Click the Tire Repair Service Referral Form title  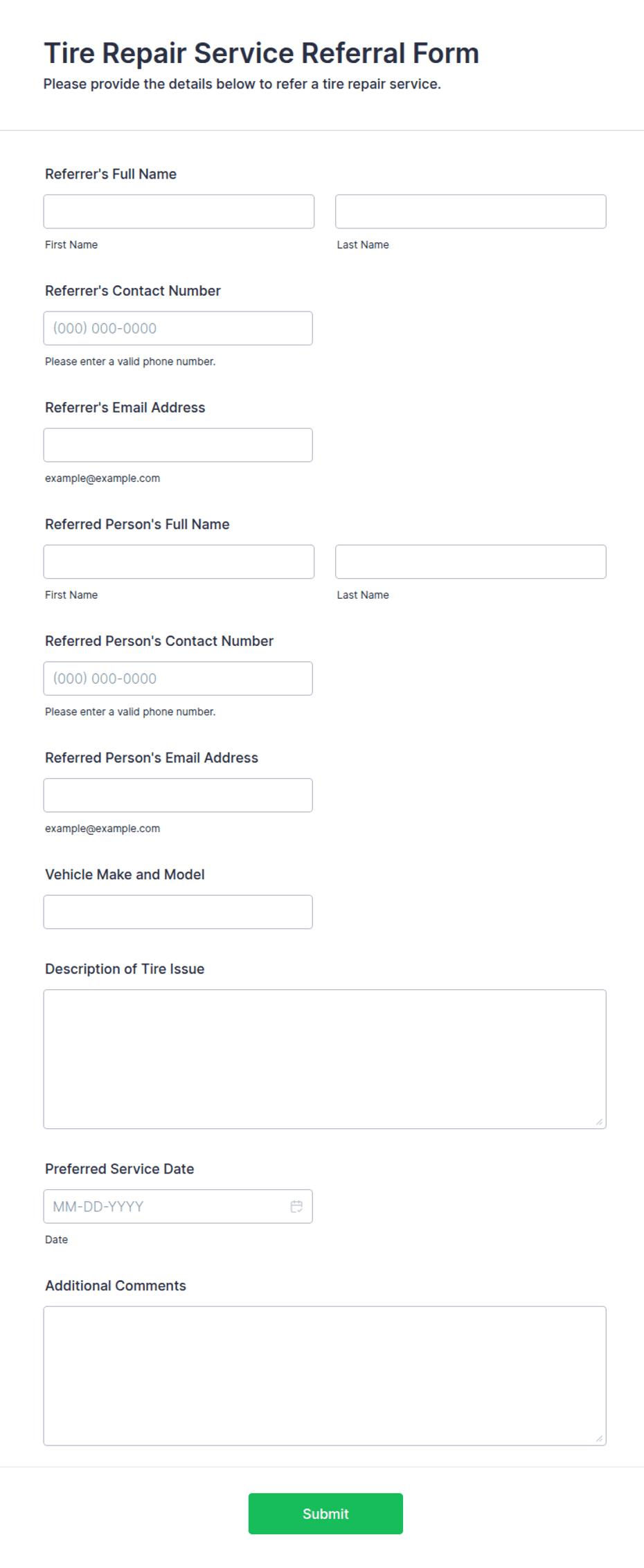point(262,53)
